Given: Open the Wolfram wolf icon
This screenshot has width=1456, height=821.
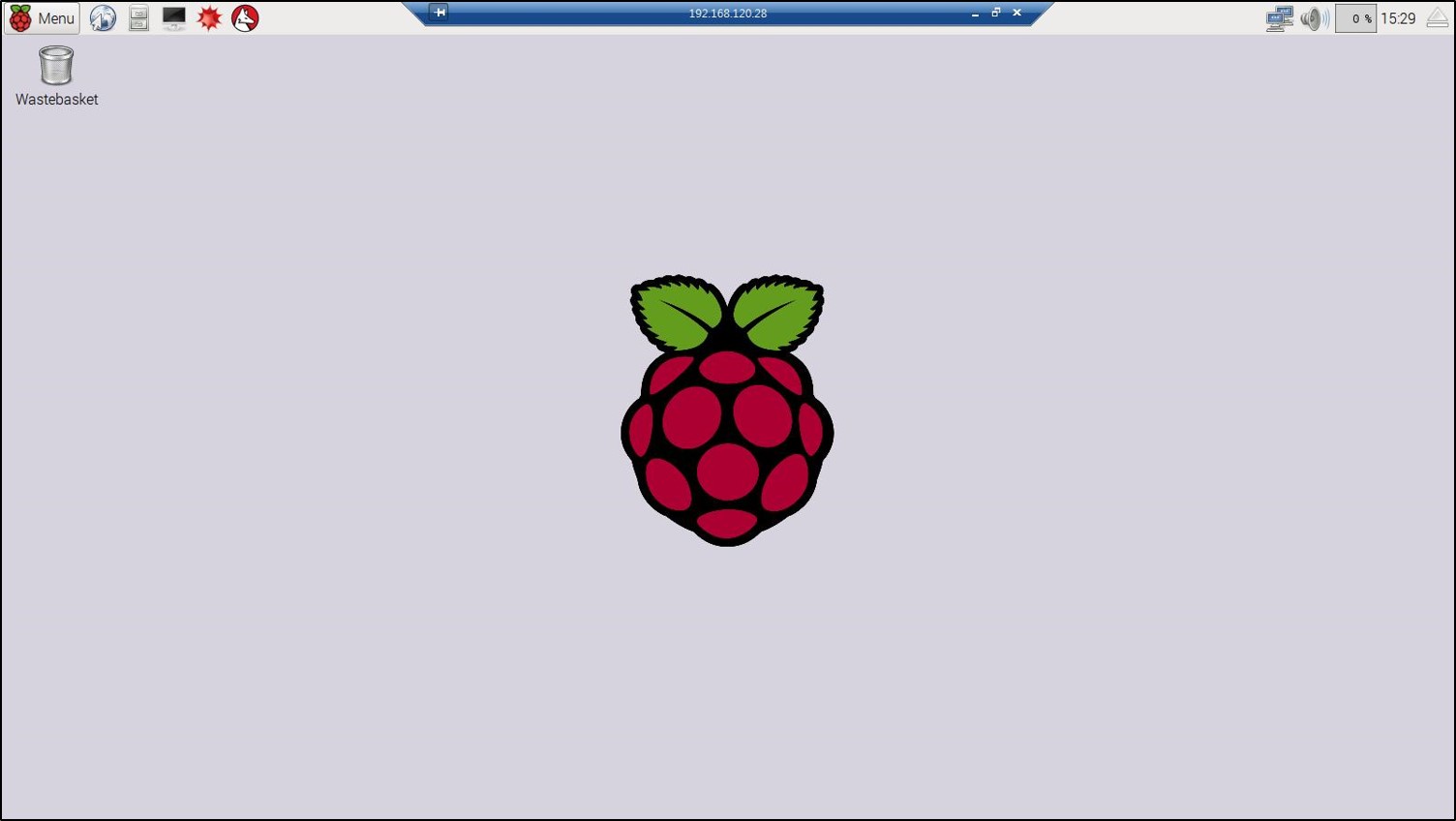Looking at the screenshot, I should point(245,18).
